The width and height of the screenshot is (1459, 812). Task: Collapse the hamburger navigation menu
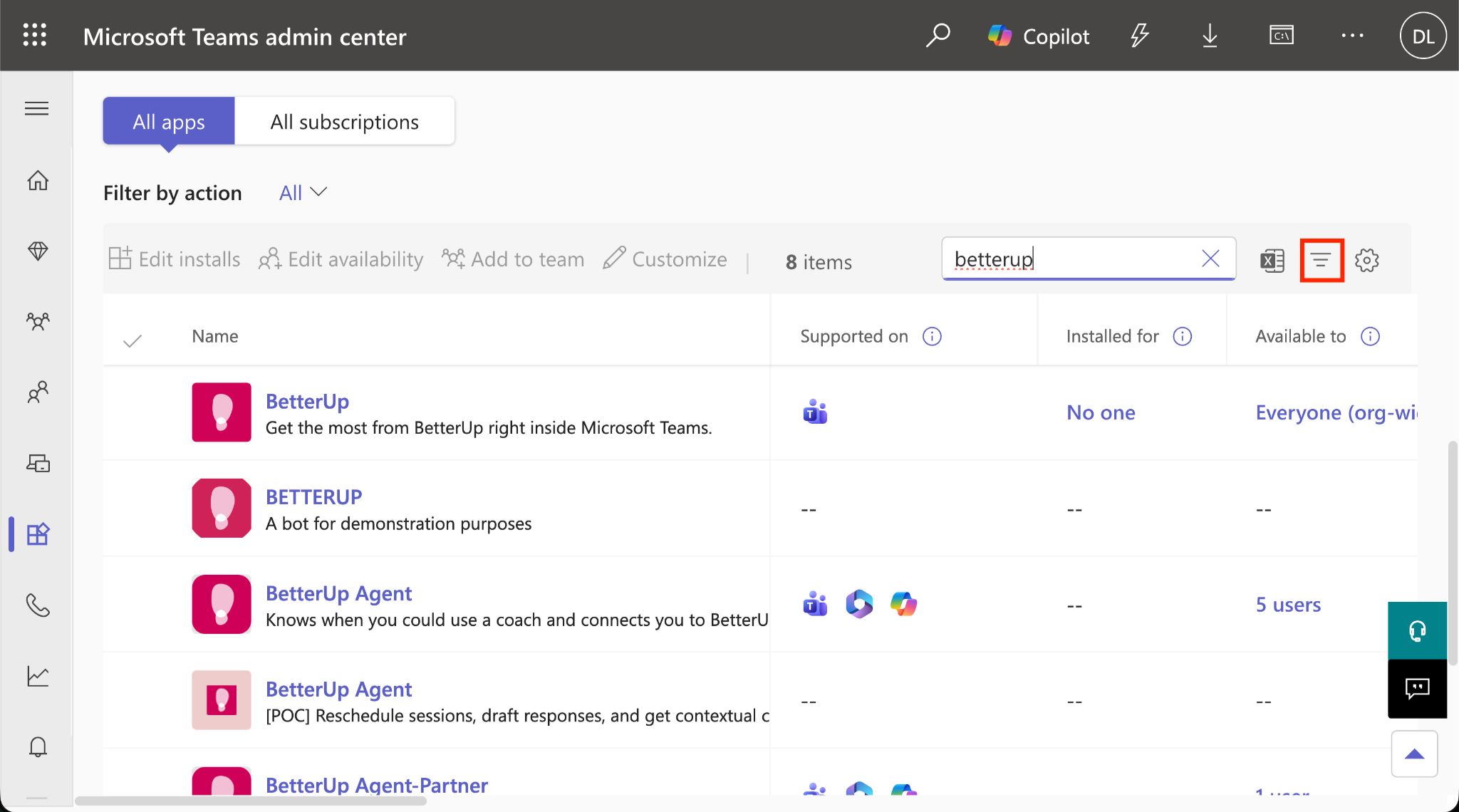37,108
